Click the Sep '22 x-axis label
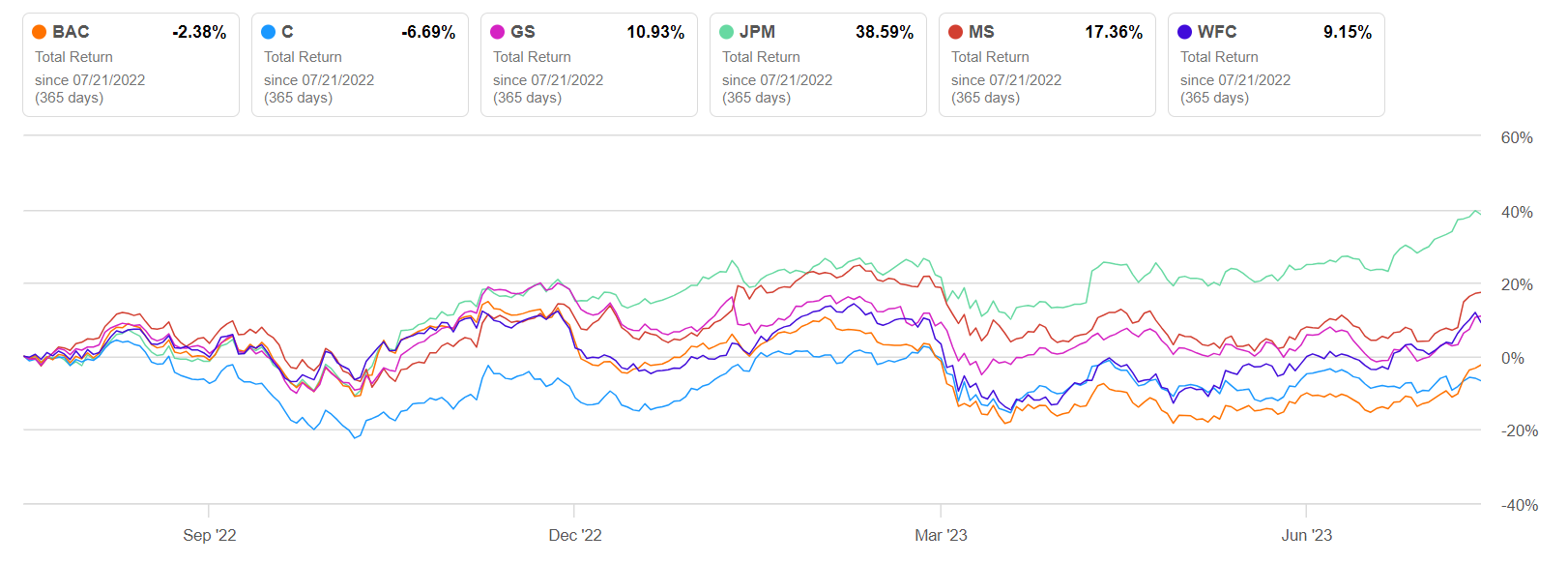 [x=210, y=535]
